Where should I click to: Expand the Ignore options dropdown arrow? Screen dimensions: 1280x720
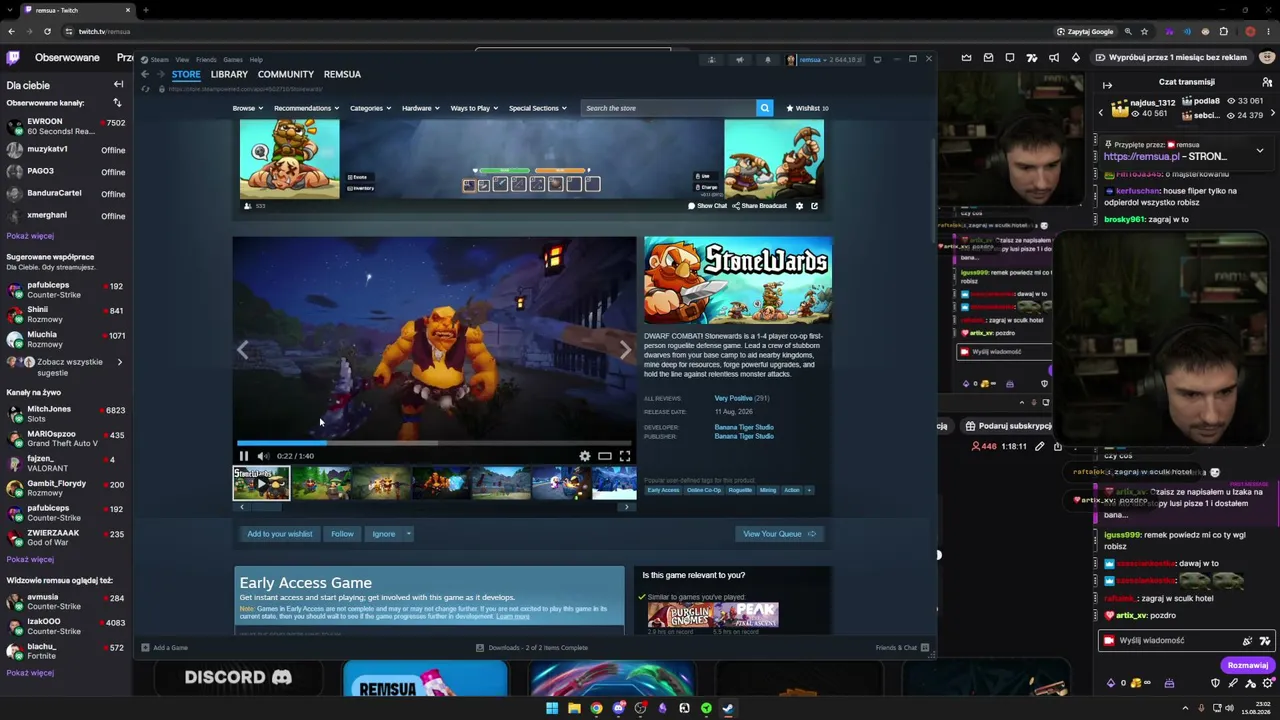click(409, 534)
